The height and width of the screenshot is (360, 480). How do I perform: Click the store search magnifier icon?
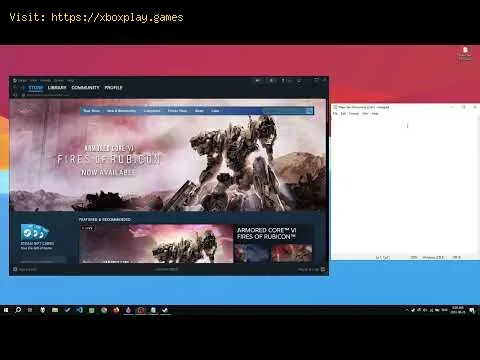coord(309,111)
